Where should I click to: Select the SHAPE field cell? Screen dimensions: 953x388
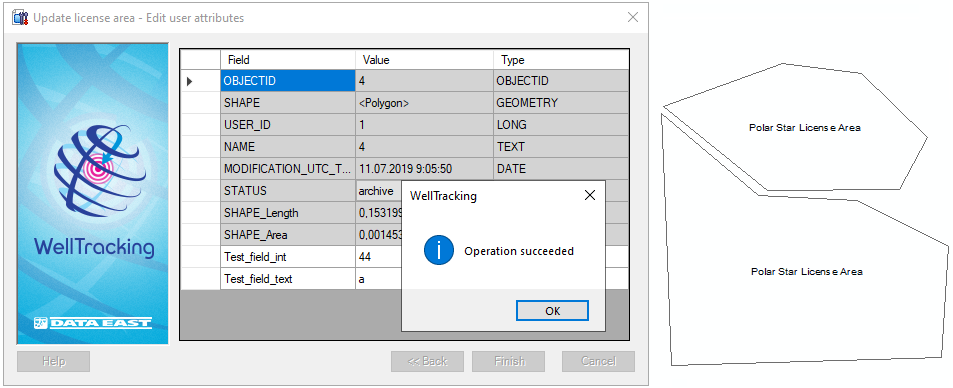pos(287,103)
